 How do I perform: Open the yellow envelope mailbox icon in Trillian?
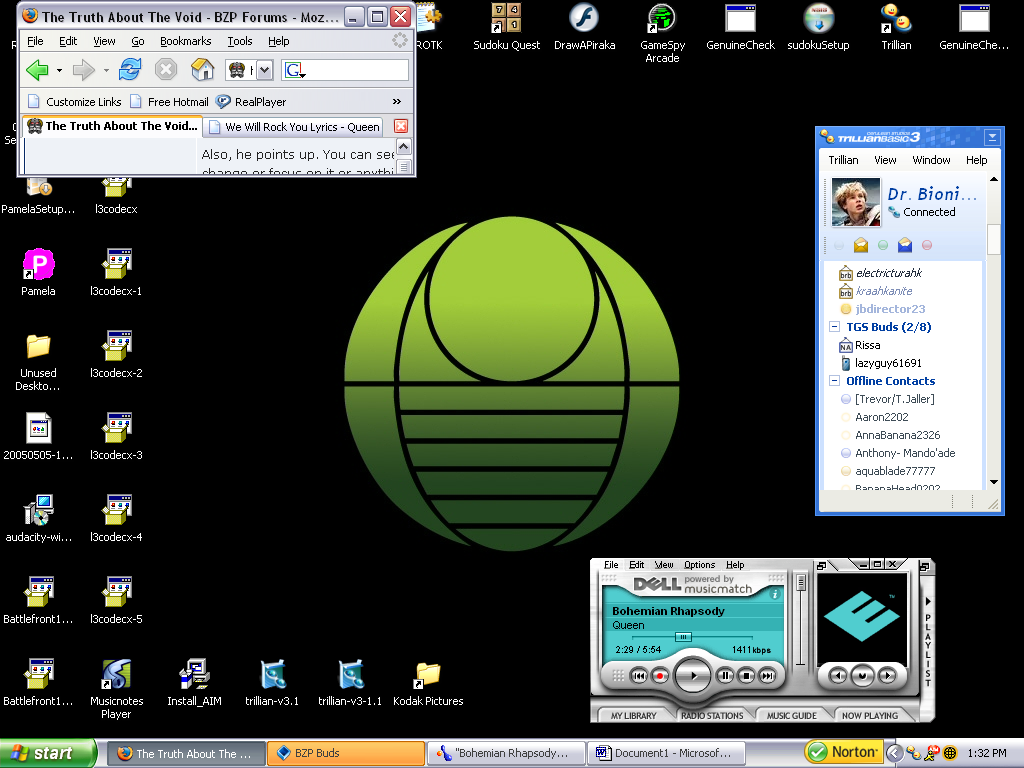861,244
